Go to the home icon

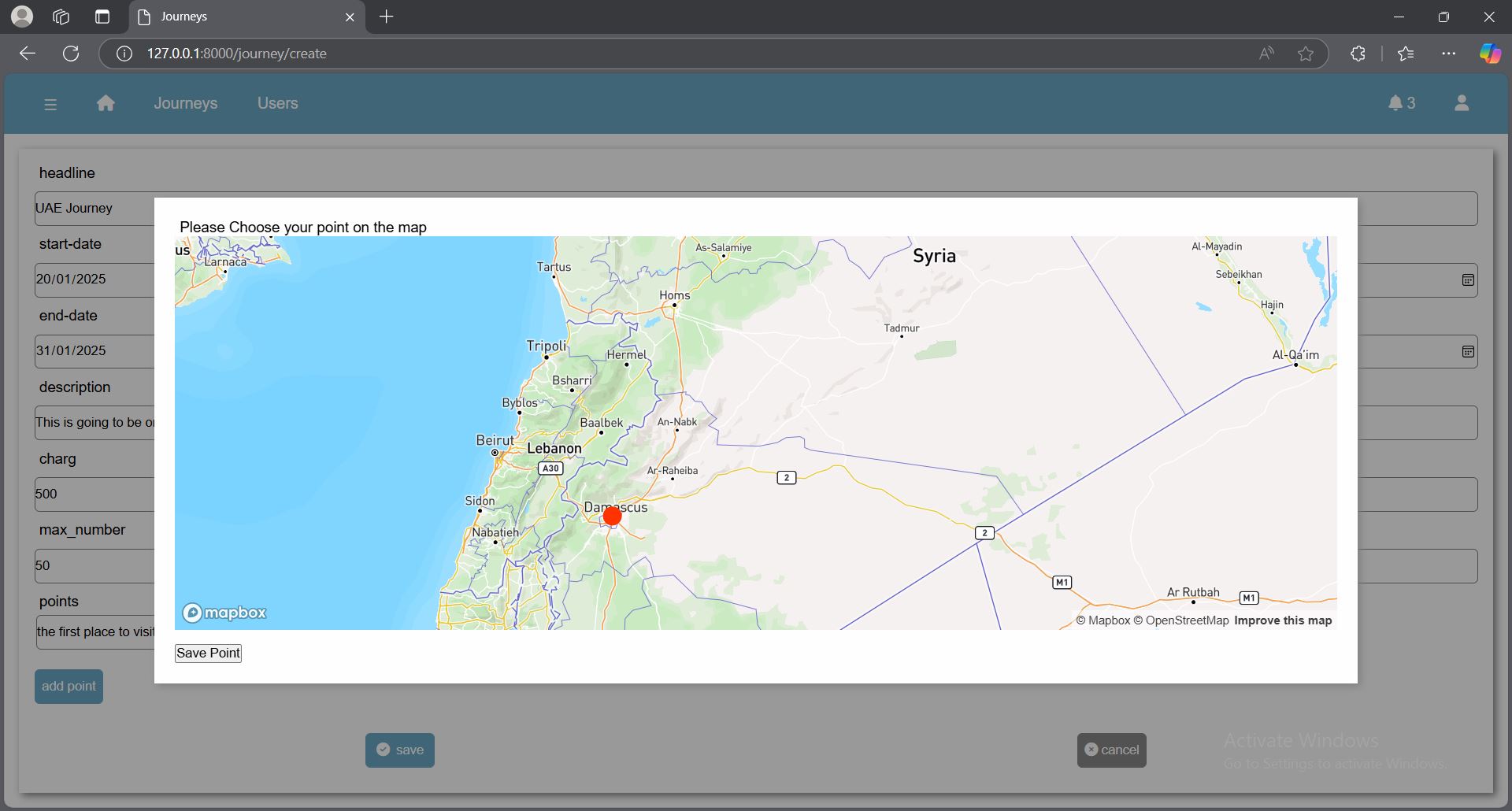pos(106,103)
